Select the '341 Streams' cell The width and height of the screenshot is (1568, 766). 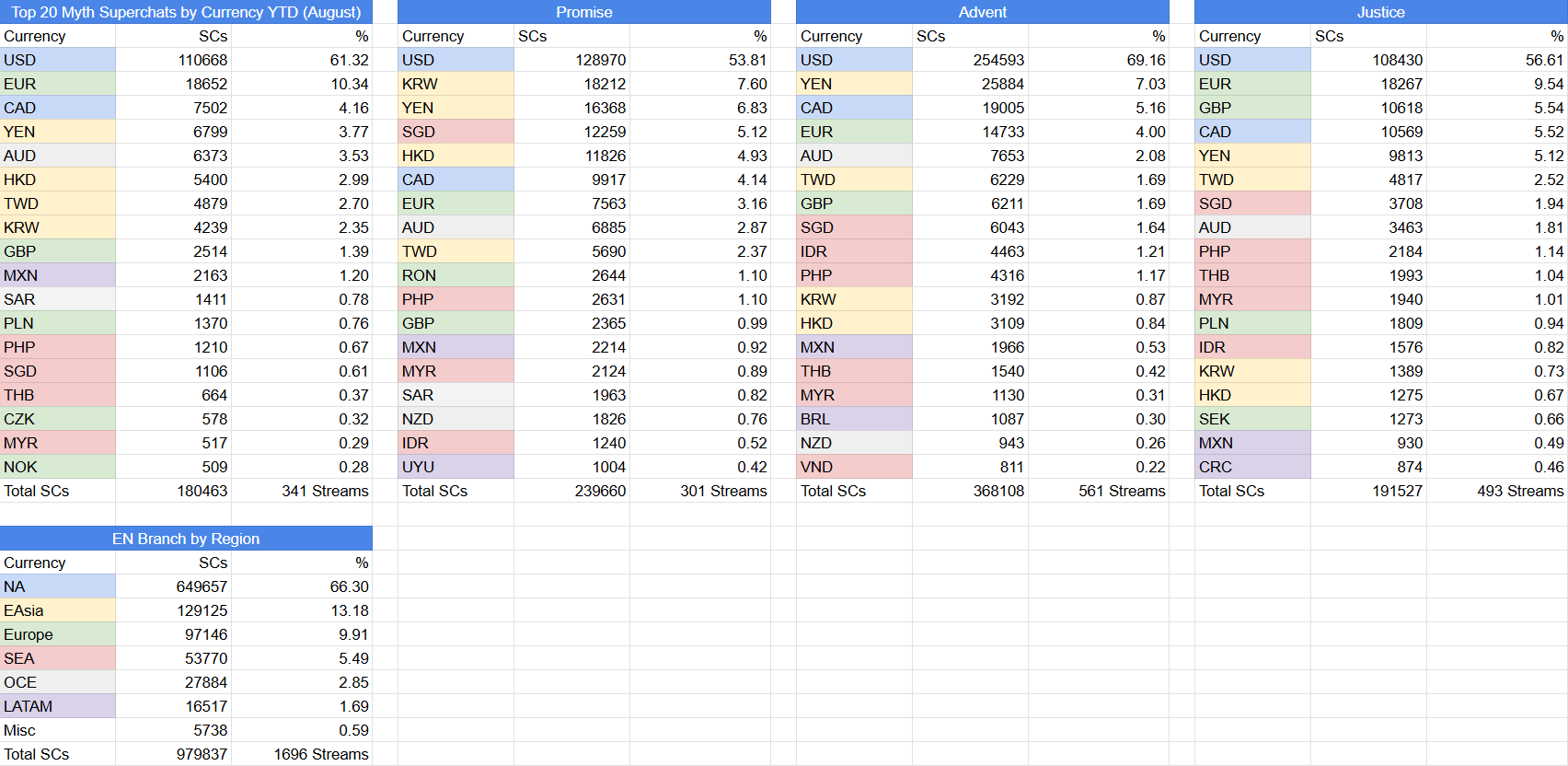[x=302, y=491]
